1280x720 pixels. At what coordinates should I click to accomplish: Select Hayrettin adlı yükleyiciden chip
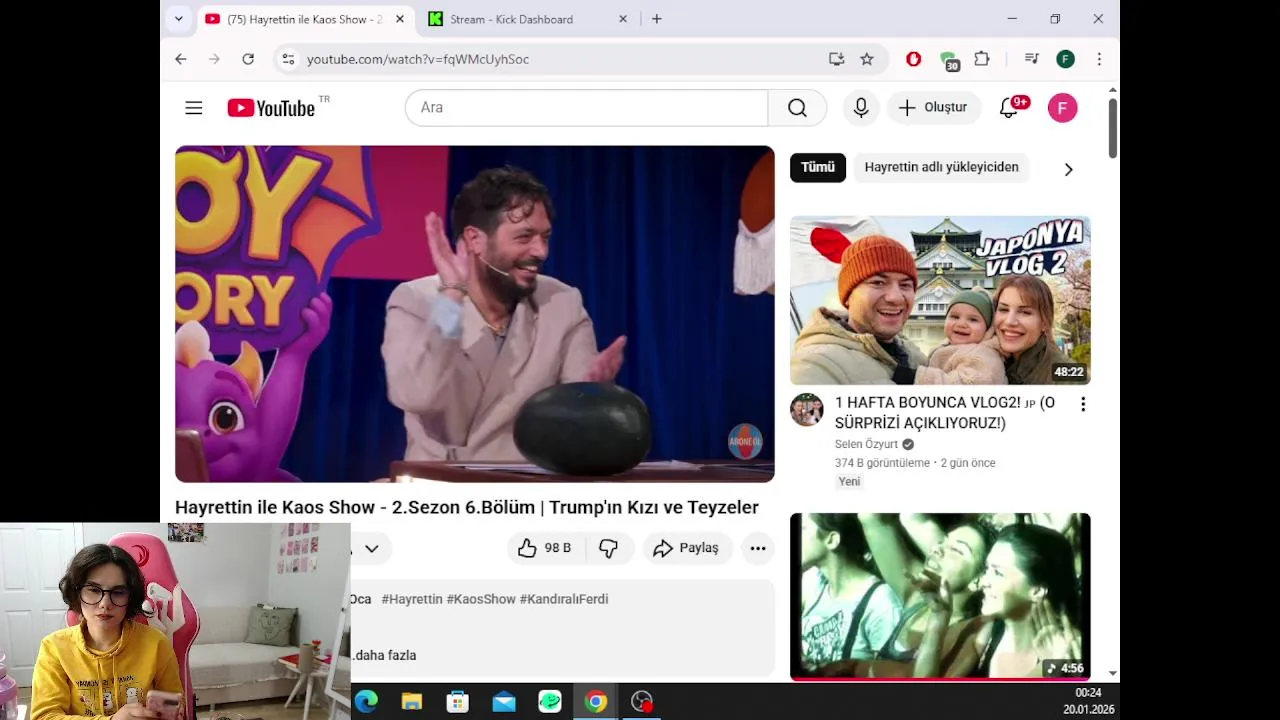tap(941, 167)
